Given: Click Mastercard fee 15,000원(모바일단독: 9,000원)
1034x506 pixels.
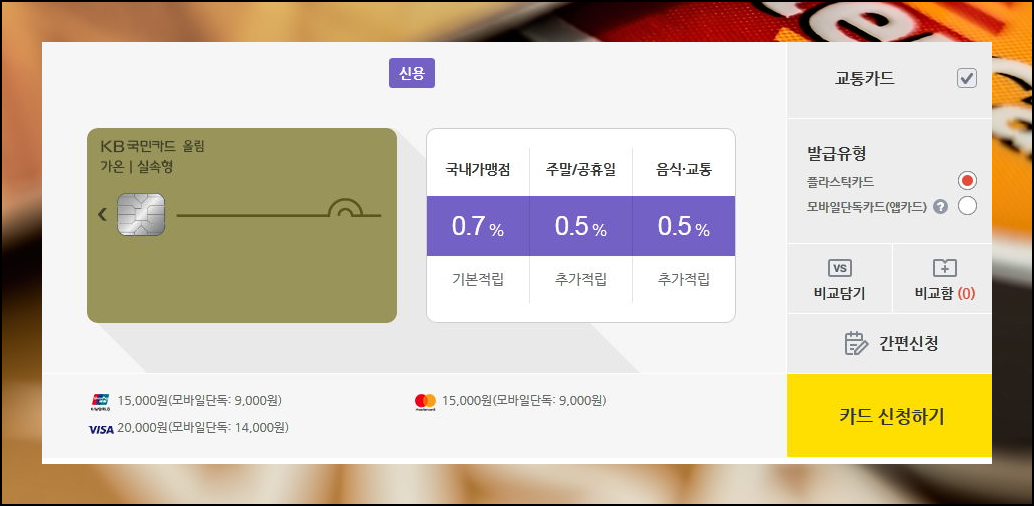Looking at the screenshot, I should click(524, 400).
